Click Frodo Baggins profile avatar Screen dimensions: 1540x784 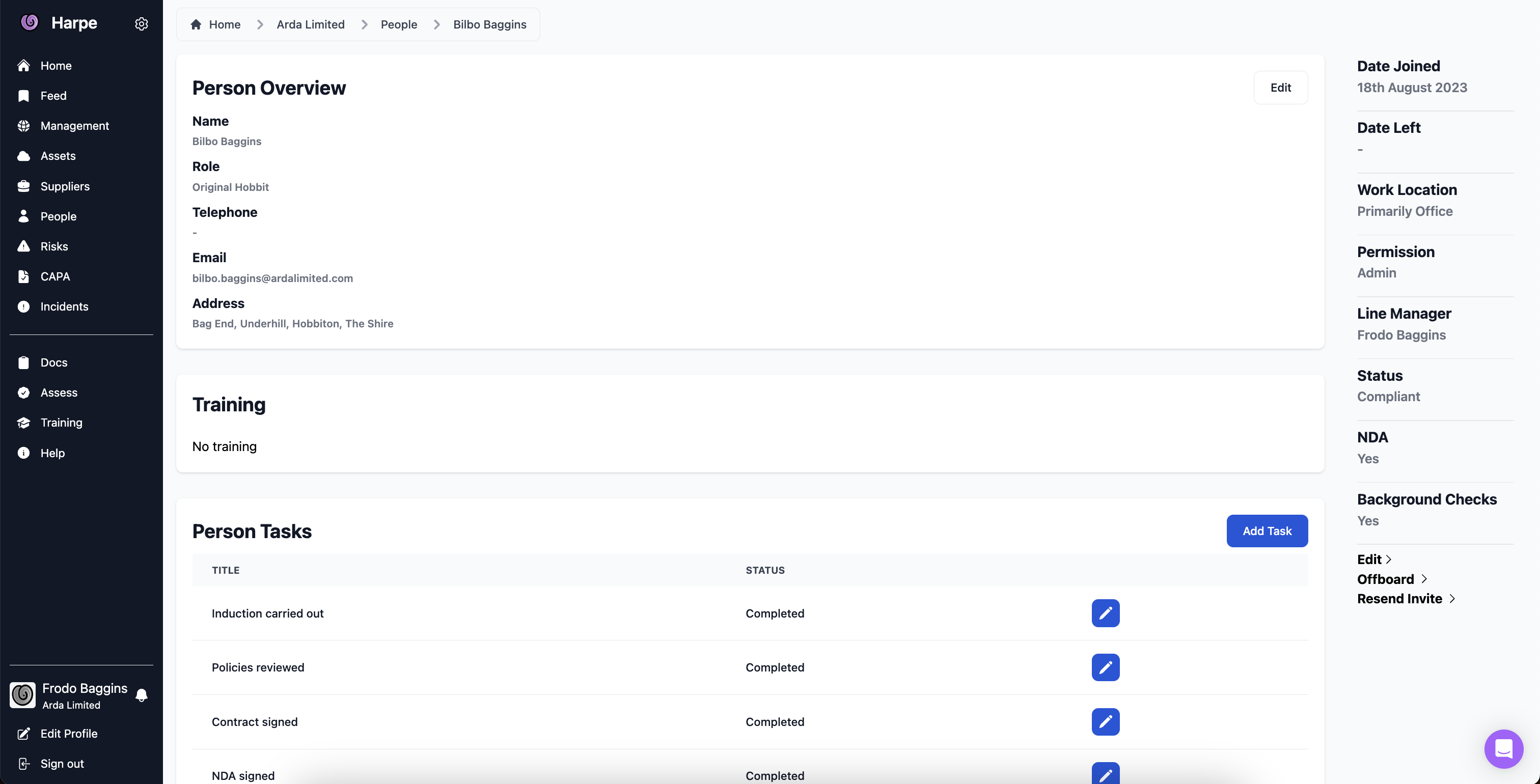click(23, 695)
